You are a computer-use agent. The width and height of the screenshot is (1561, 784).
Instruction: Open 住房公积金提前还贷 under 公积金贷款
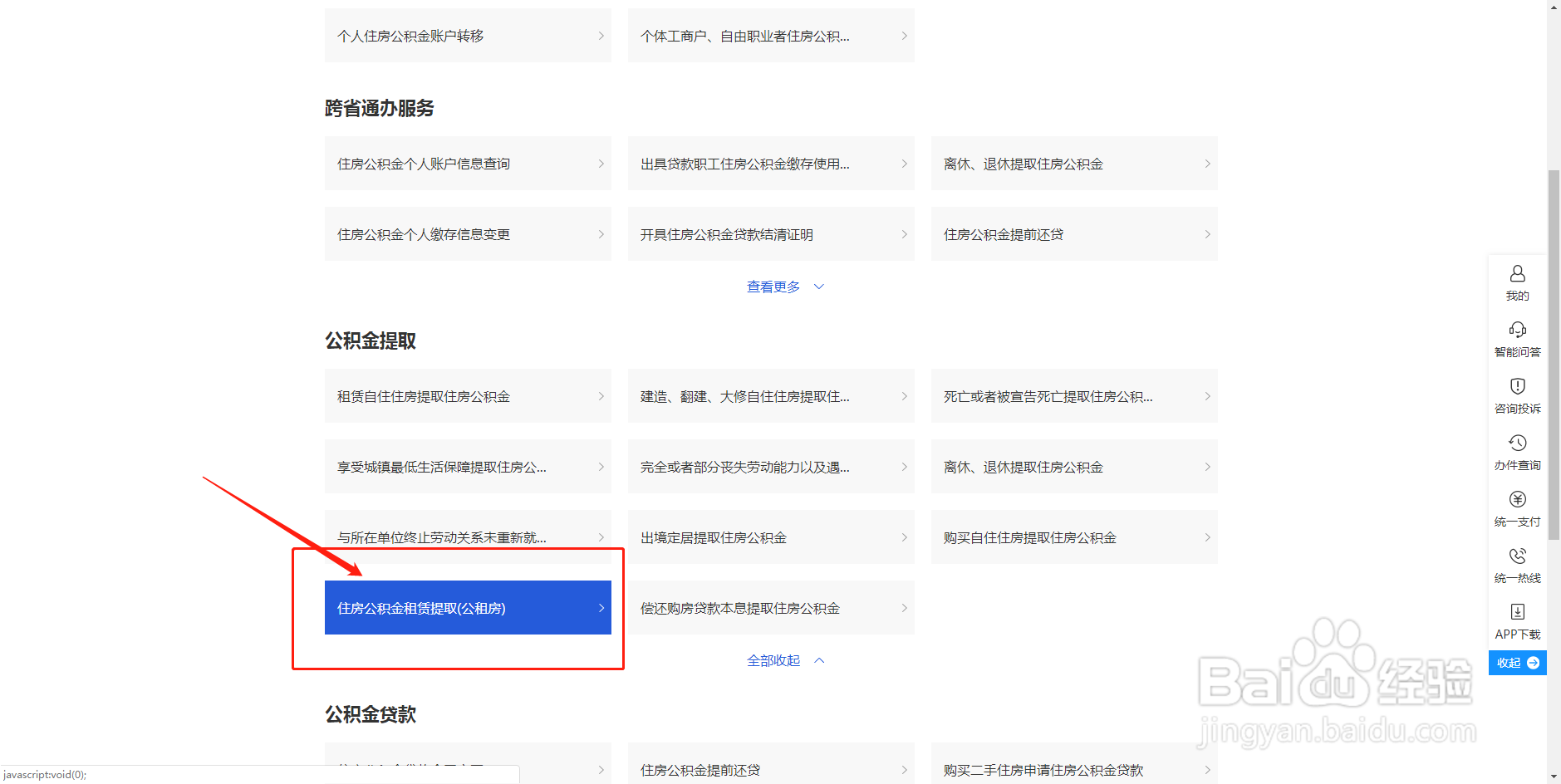(771, 763)
